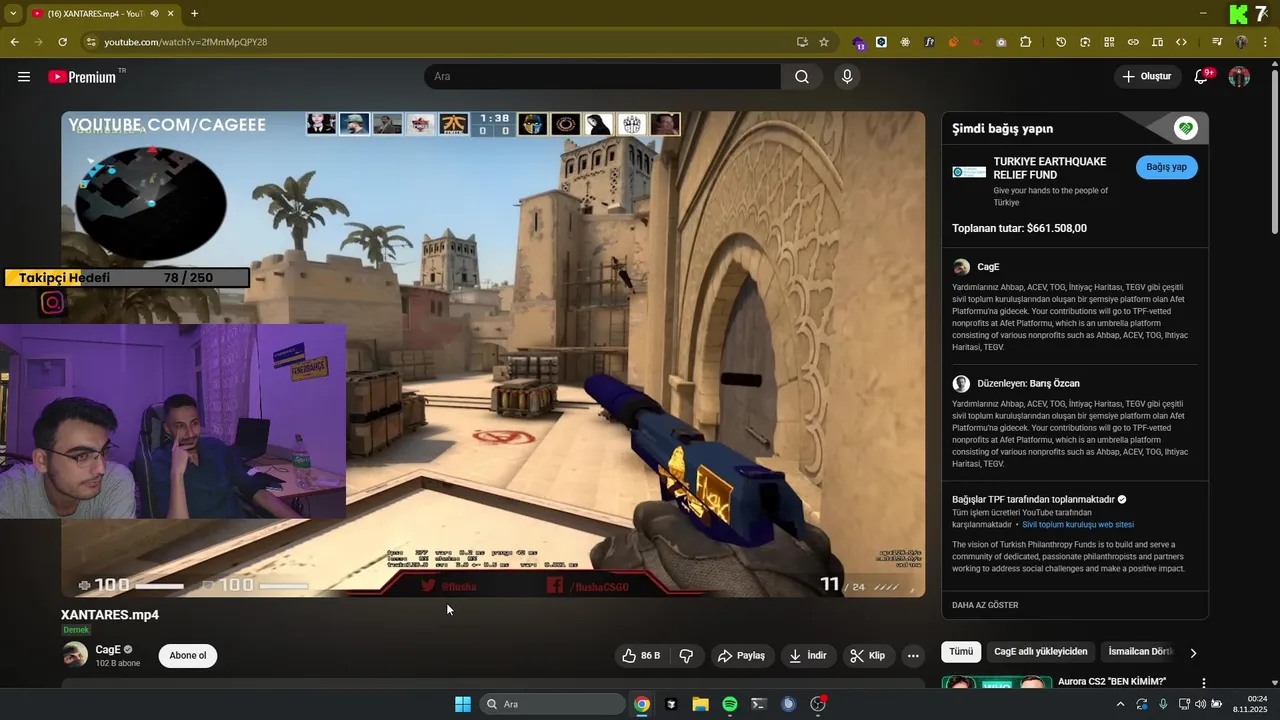1280x720 pixels.
Task: Collapse donation panel with DAHA AZ GÖSTER
Action: 985,605
